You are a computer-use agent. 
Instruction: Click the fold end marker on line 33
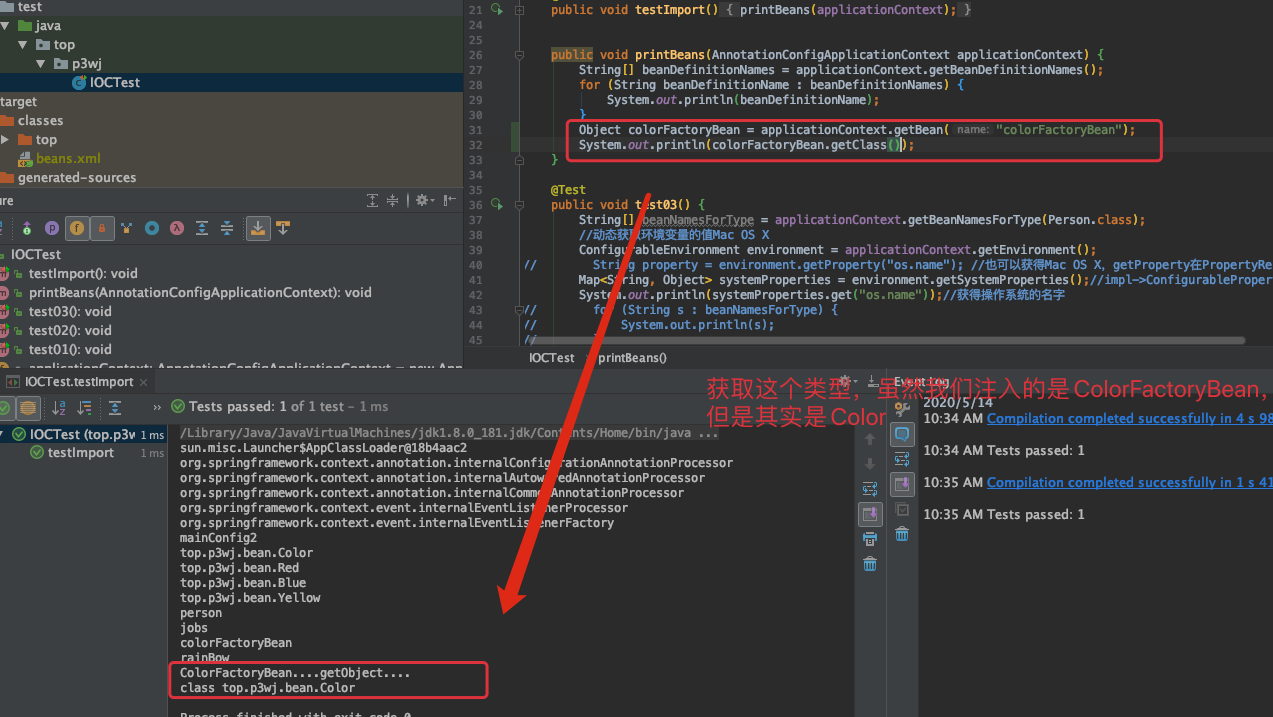pyautogui.click(x=521, y=160)
